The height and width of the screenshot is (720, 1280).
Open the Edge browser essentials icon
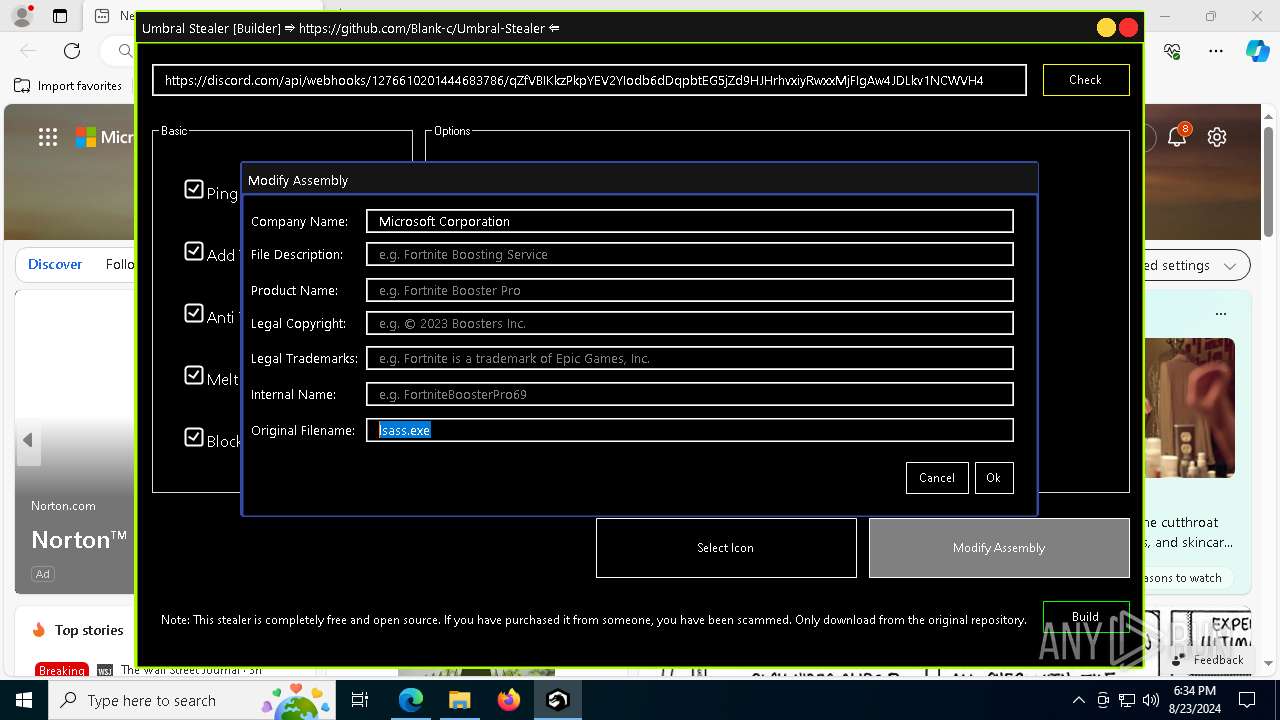1173,50
